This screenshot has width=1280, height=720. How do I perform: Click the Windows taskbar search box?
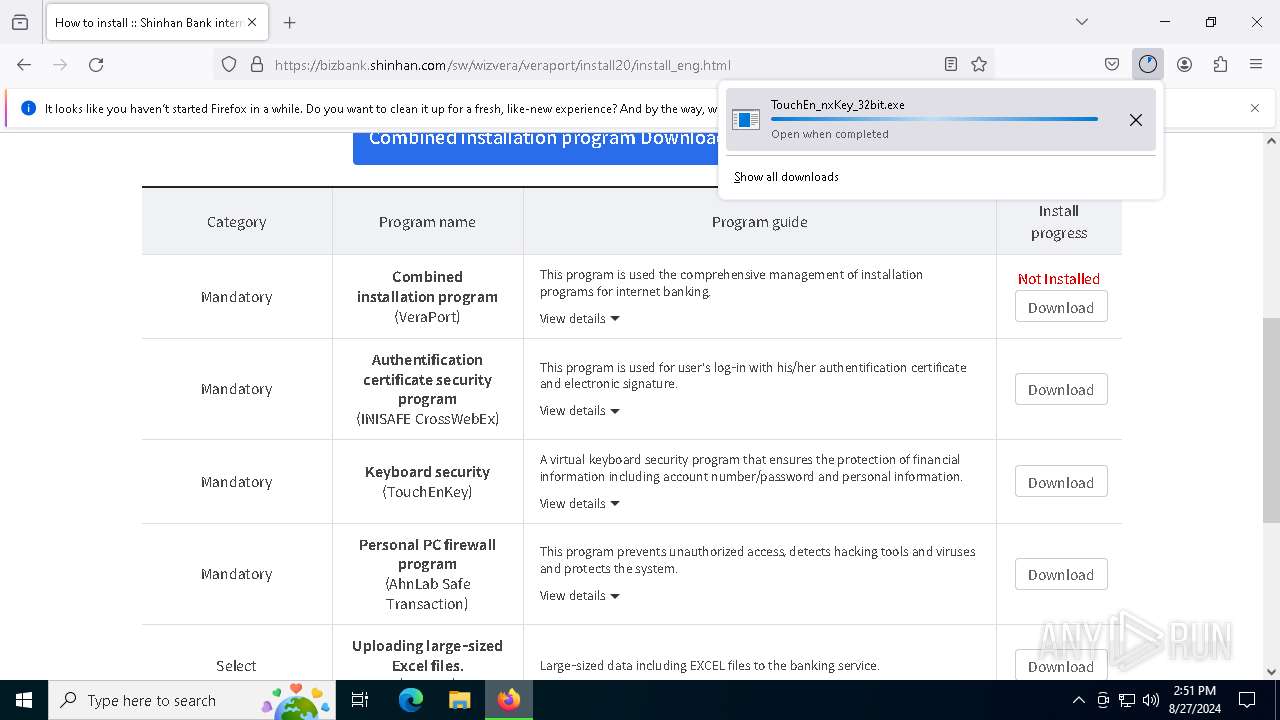[192, 700]
